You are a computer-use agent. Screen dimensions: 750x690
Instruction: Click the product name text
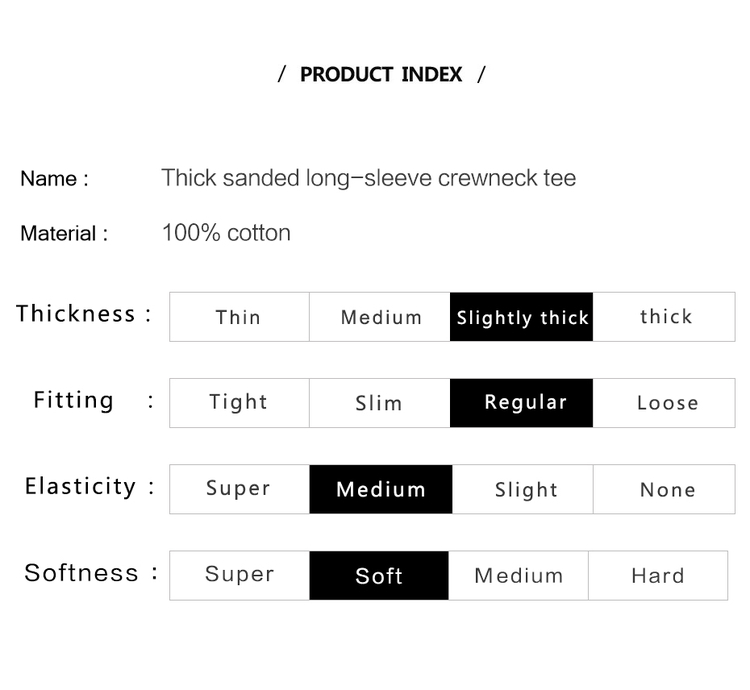tap(368, 178)
